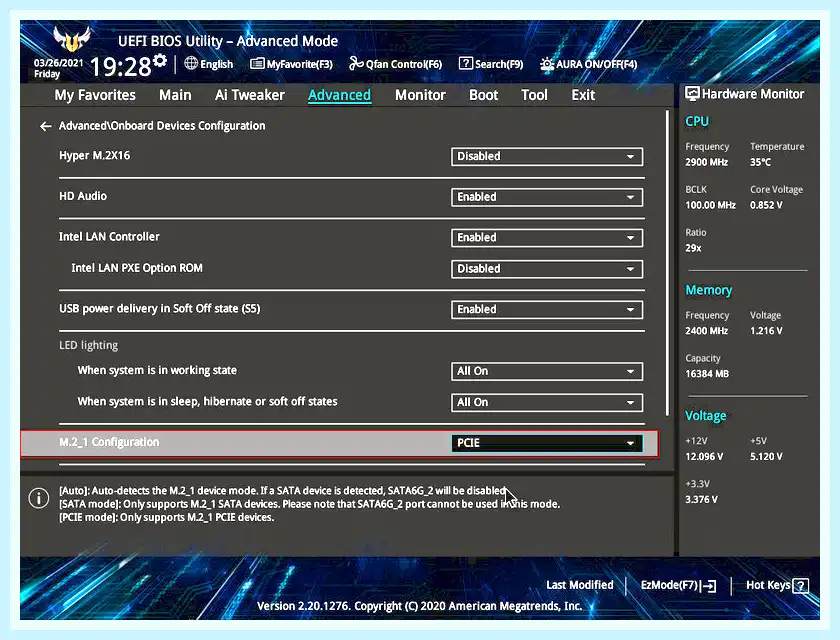
Task: Click the Search(F9) question mark icon
Action: (x=466, y=63)
